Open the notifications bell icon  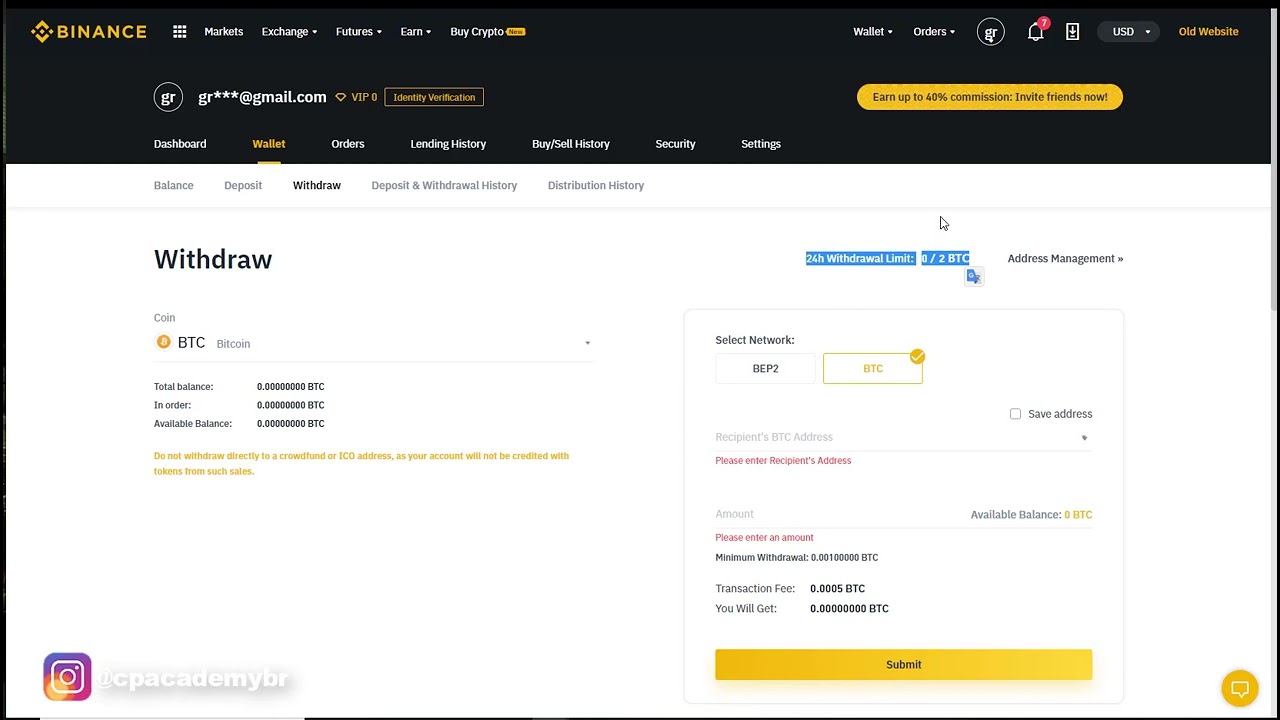click(1036, 32)
